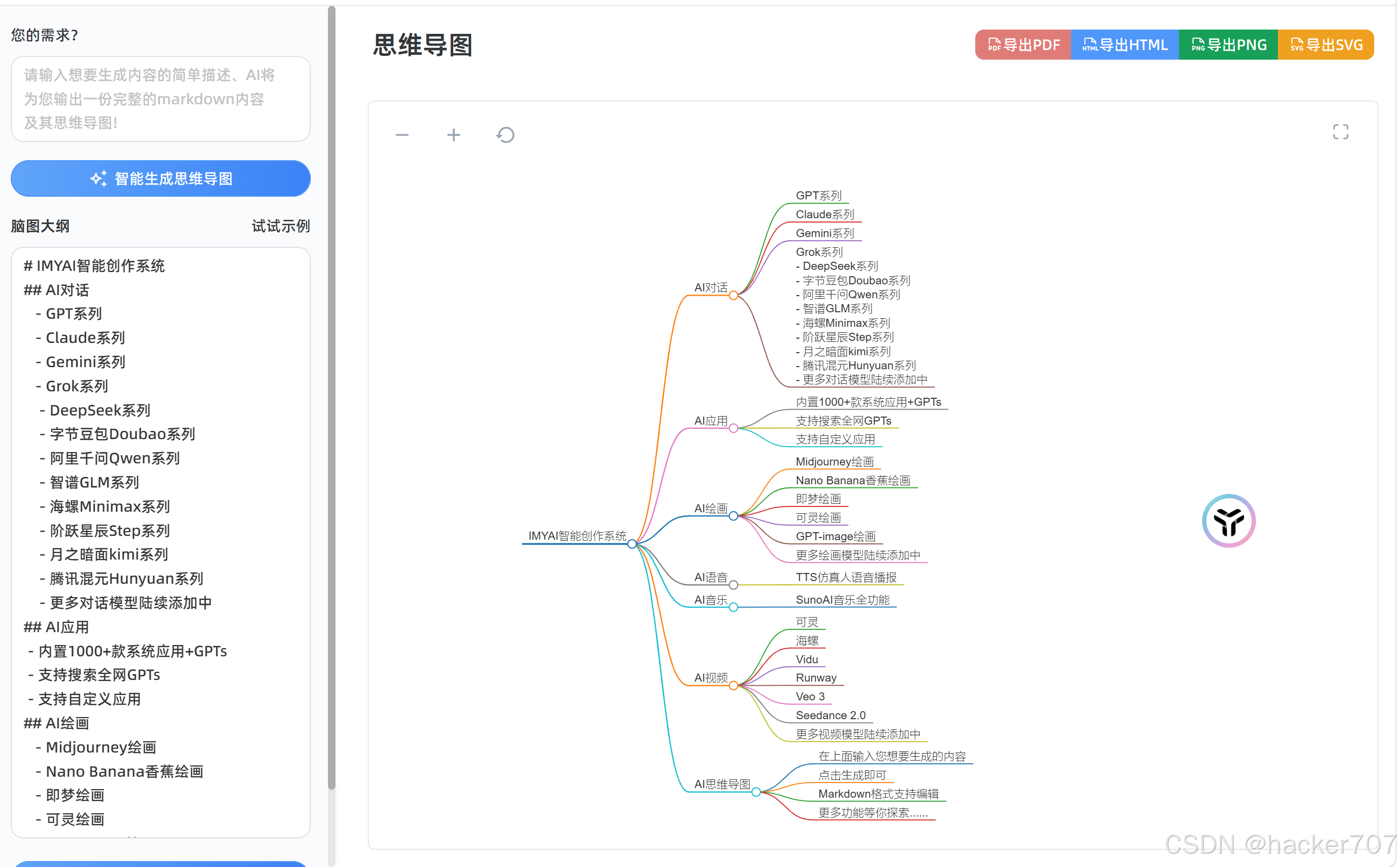Click the 在上面输入您想要生成的内容 map node
Screen dimensions: 1400x867
[x=892, y=756]
